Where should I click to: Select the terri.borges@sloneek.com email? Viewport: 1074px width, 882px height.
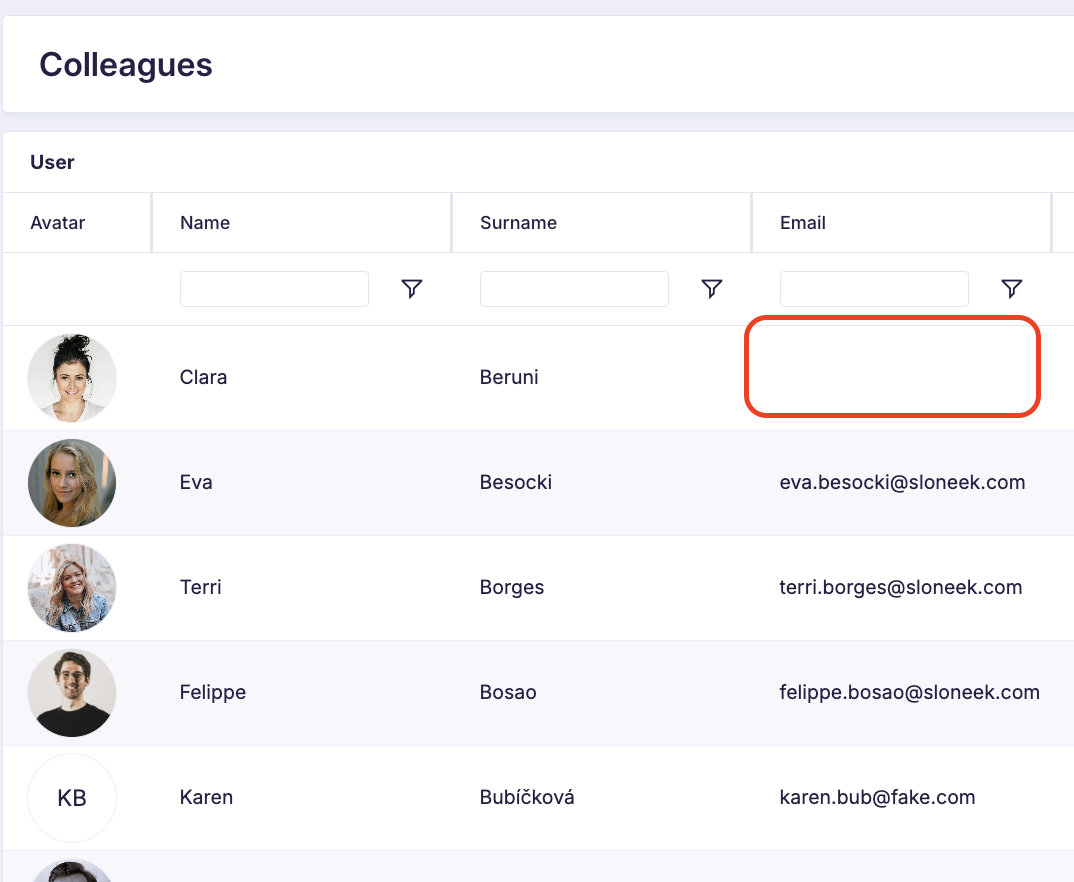point(901,588)
